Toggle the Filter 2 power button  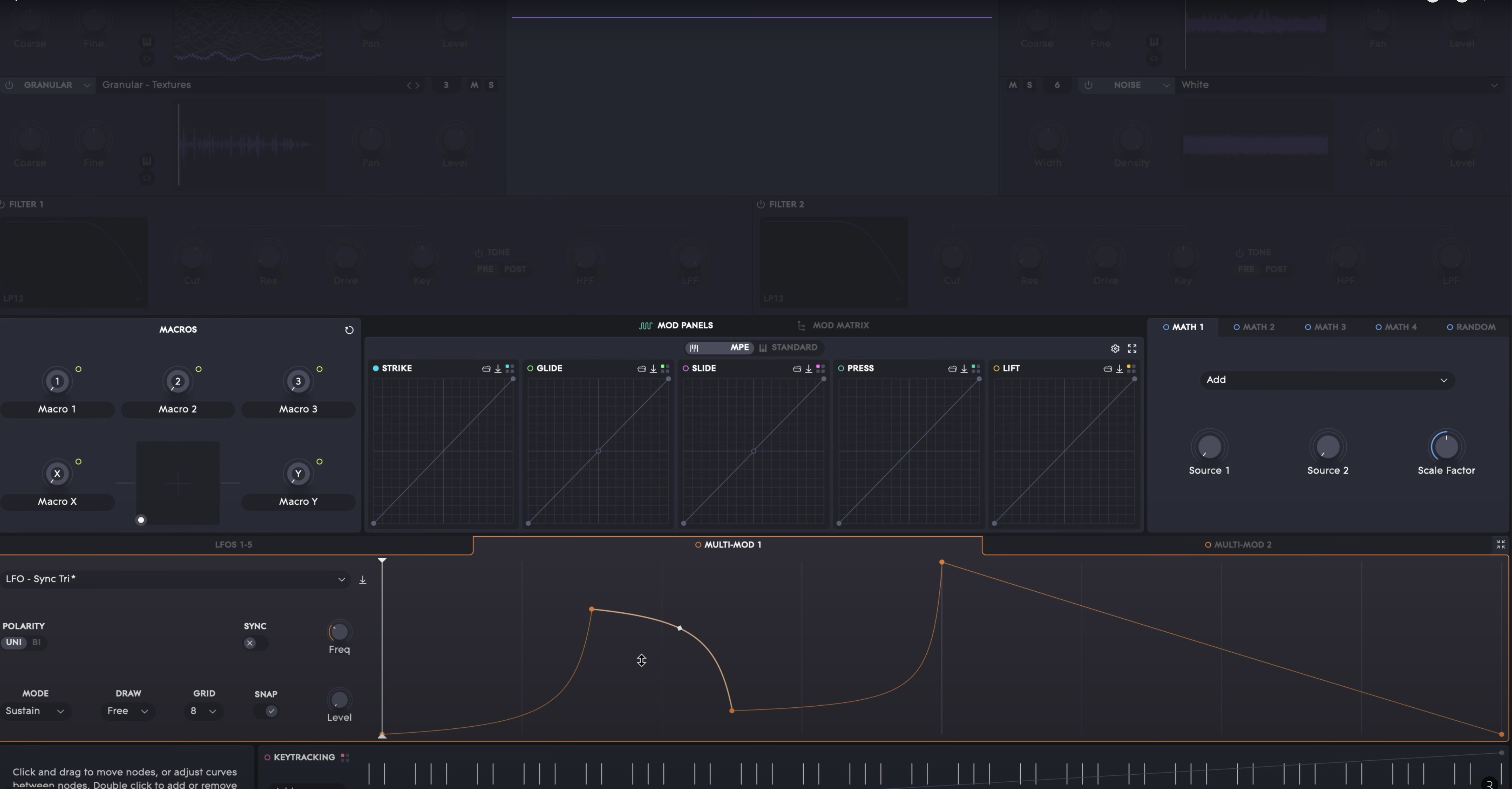[x=761, y=204]
